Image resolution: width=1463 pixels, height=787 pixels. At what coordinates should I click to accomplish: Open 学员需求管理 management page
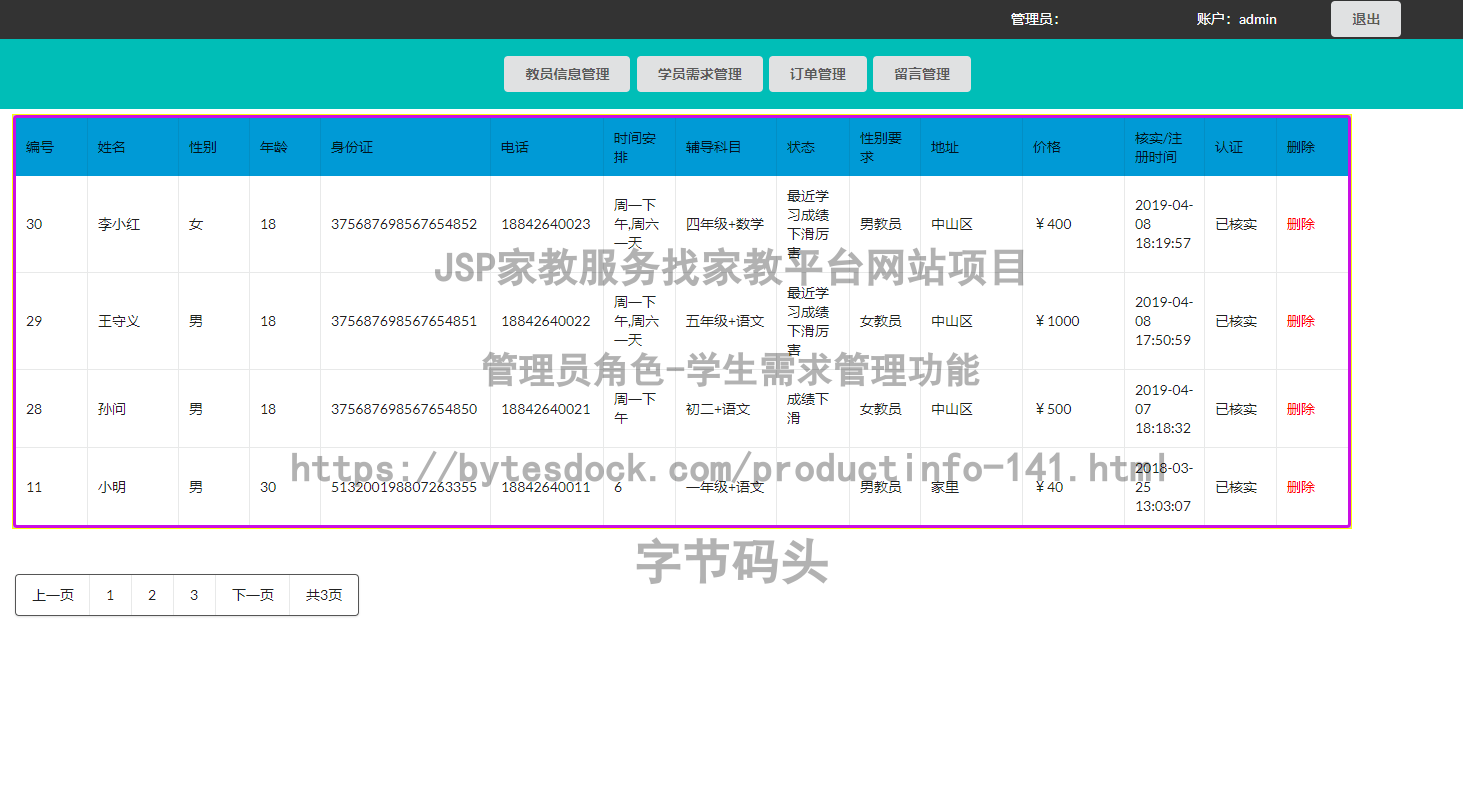pos(699,73)
